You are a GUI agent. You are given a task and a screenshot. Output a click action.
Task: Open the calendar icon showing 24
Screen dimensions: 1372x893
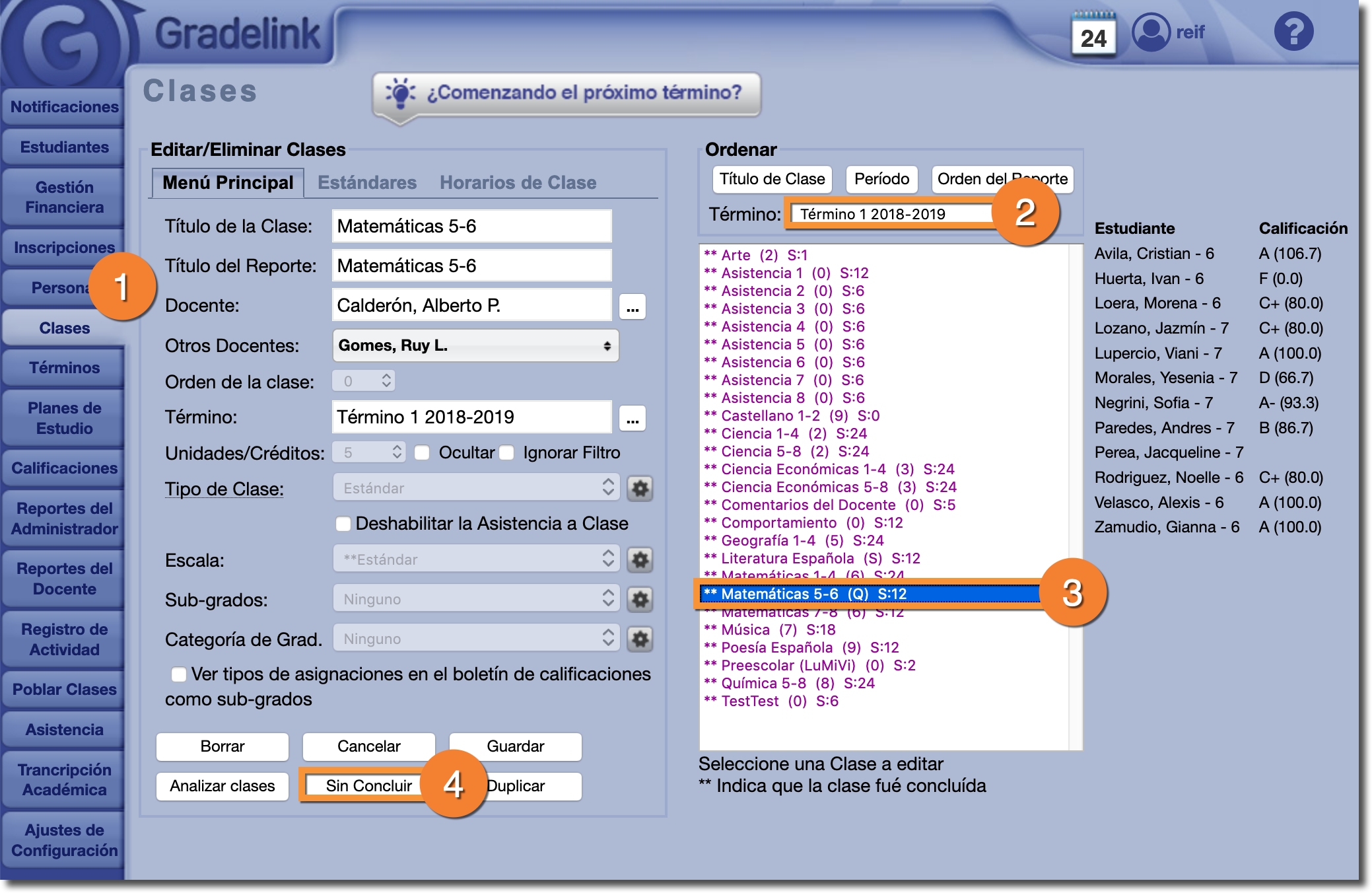tap(1093, 34)
